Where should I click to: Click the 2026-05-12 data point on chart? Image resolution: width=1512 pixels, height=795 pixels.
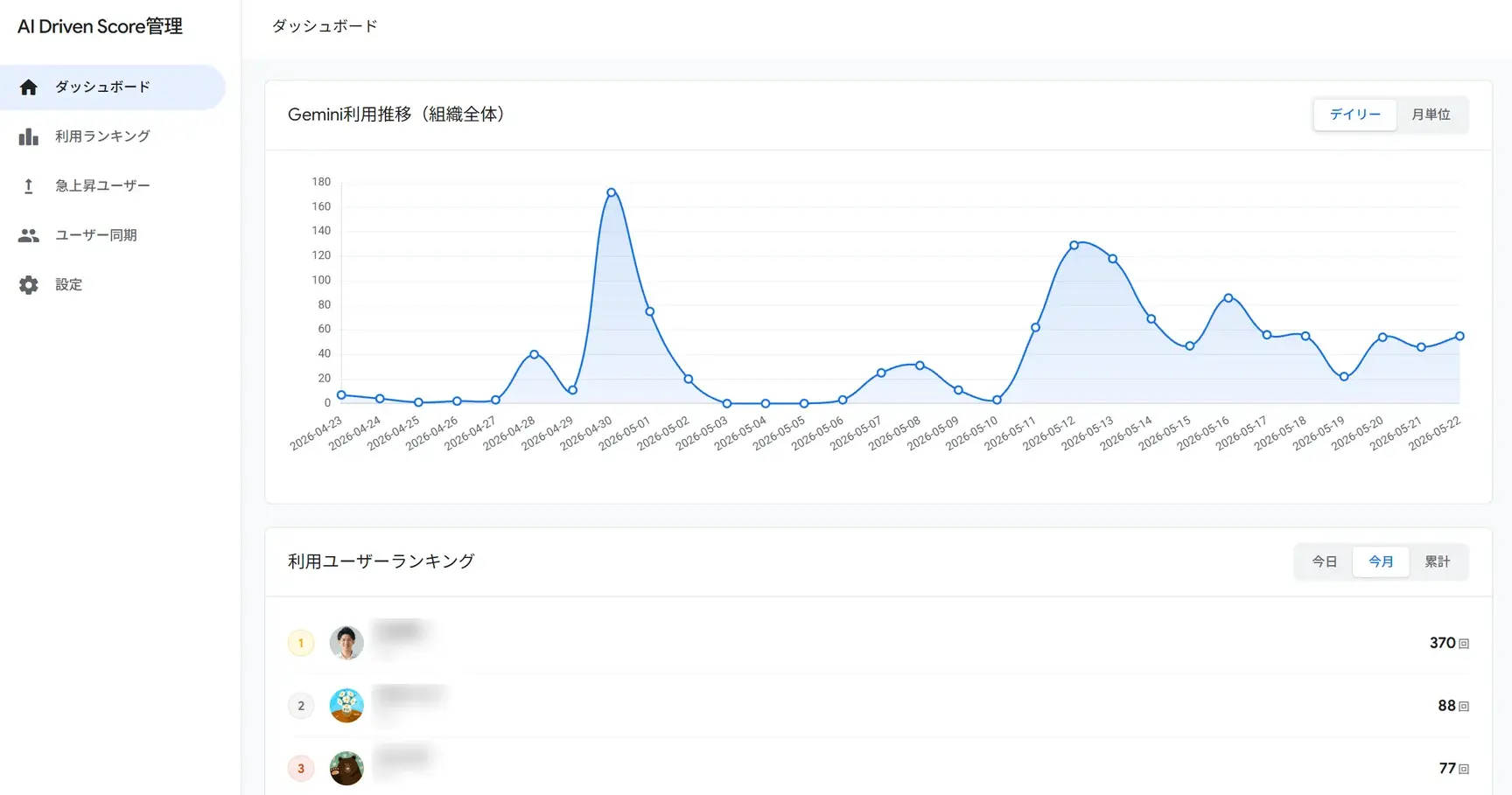tap(1074, 246)
